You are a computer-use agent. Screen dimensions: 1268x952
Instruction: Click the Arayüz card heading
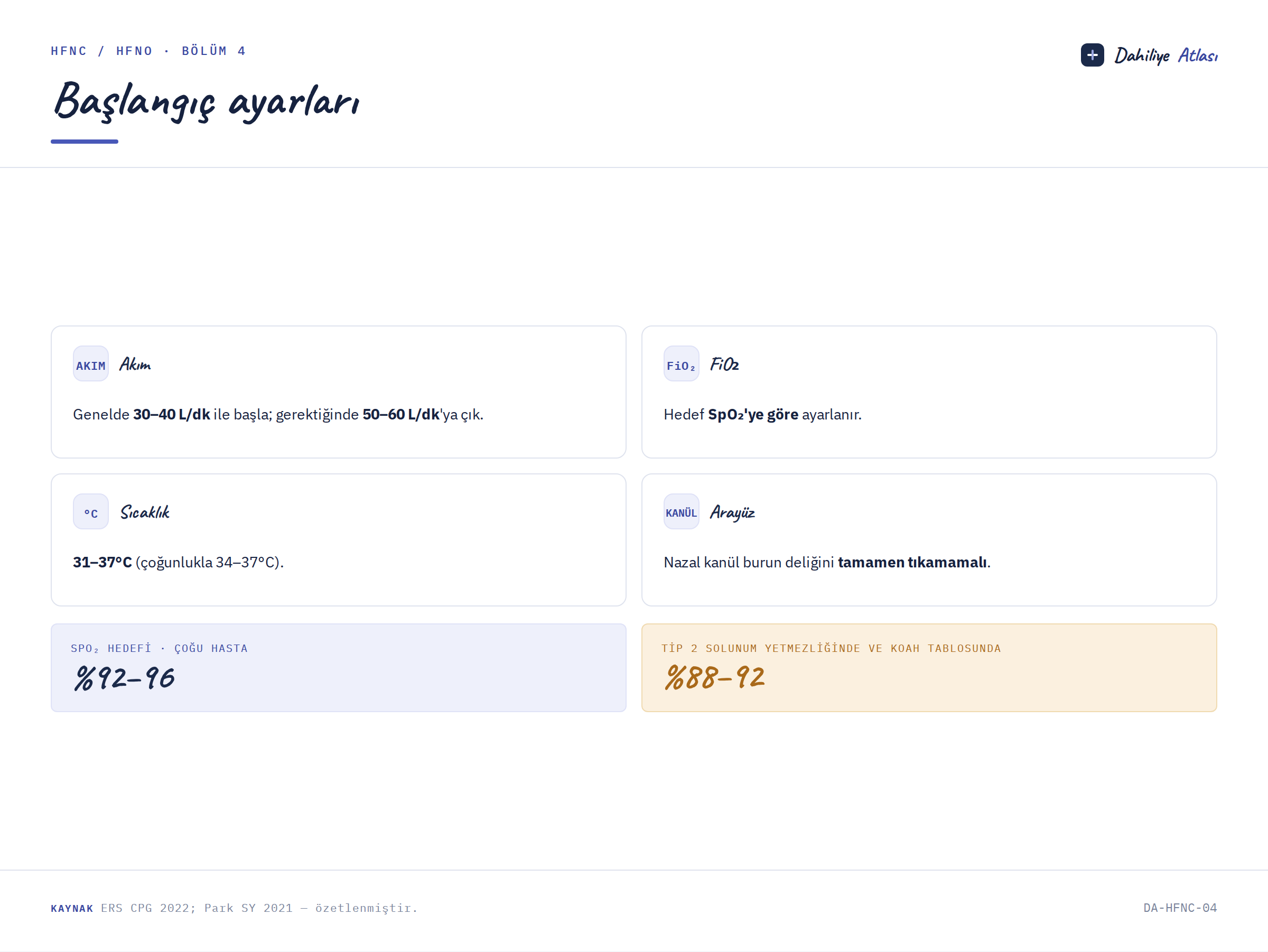(x=732, y=512)
